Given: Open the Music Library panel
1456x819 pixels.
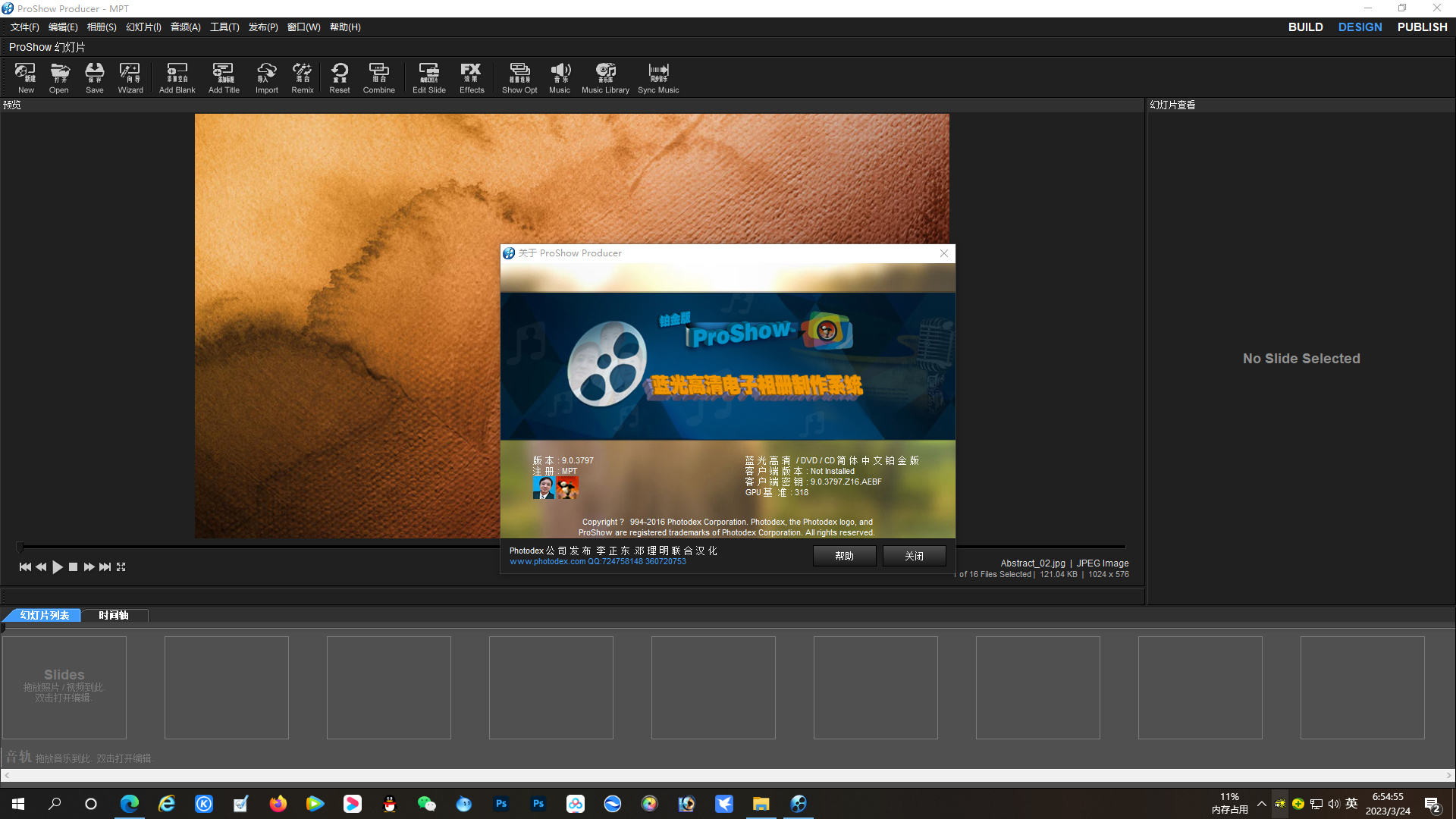Looking at the screenshot, I should point(605,76).
